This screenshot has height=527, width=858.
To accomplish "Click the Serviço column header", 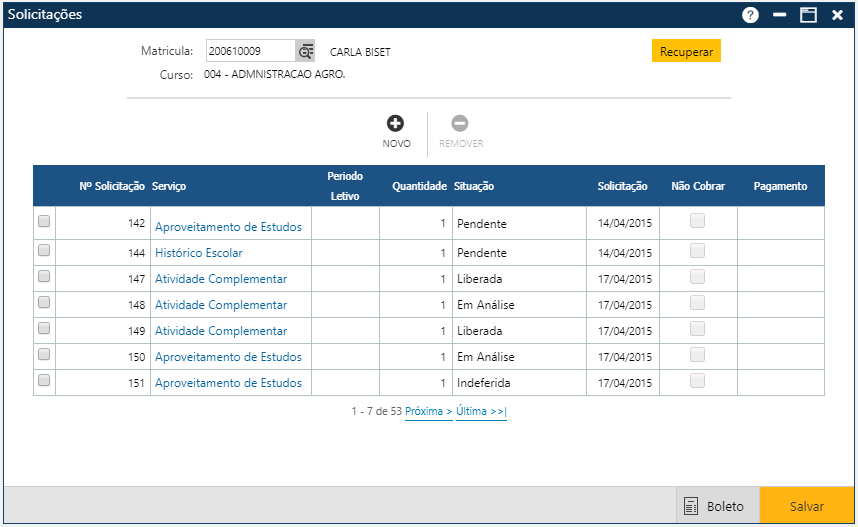I will [169, 186].
